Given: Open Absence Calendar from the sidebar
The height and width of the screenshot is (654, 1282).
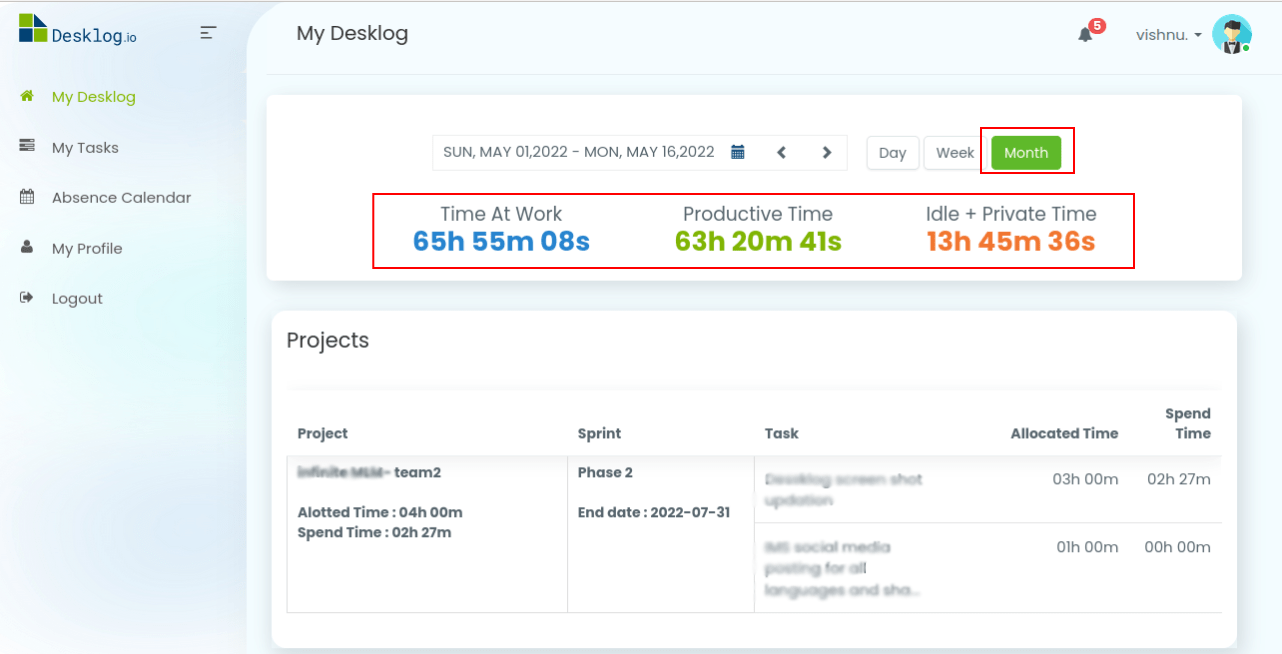Looking at the screenshot, I should (x=121, y=197).
